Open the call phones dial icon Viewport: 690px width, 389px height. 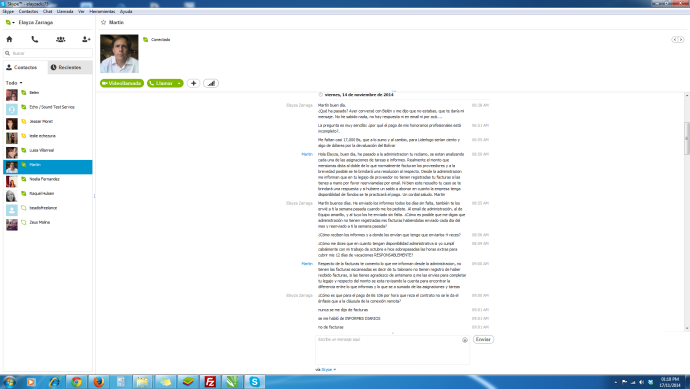point(35,39)
